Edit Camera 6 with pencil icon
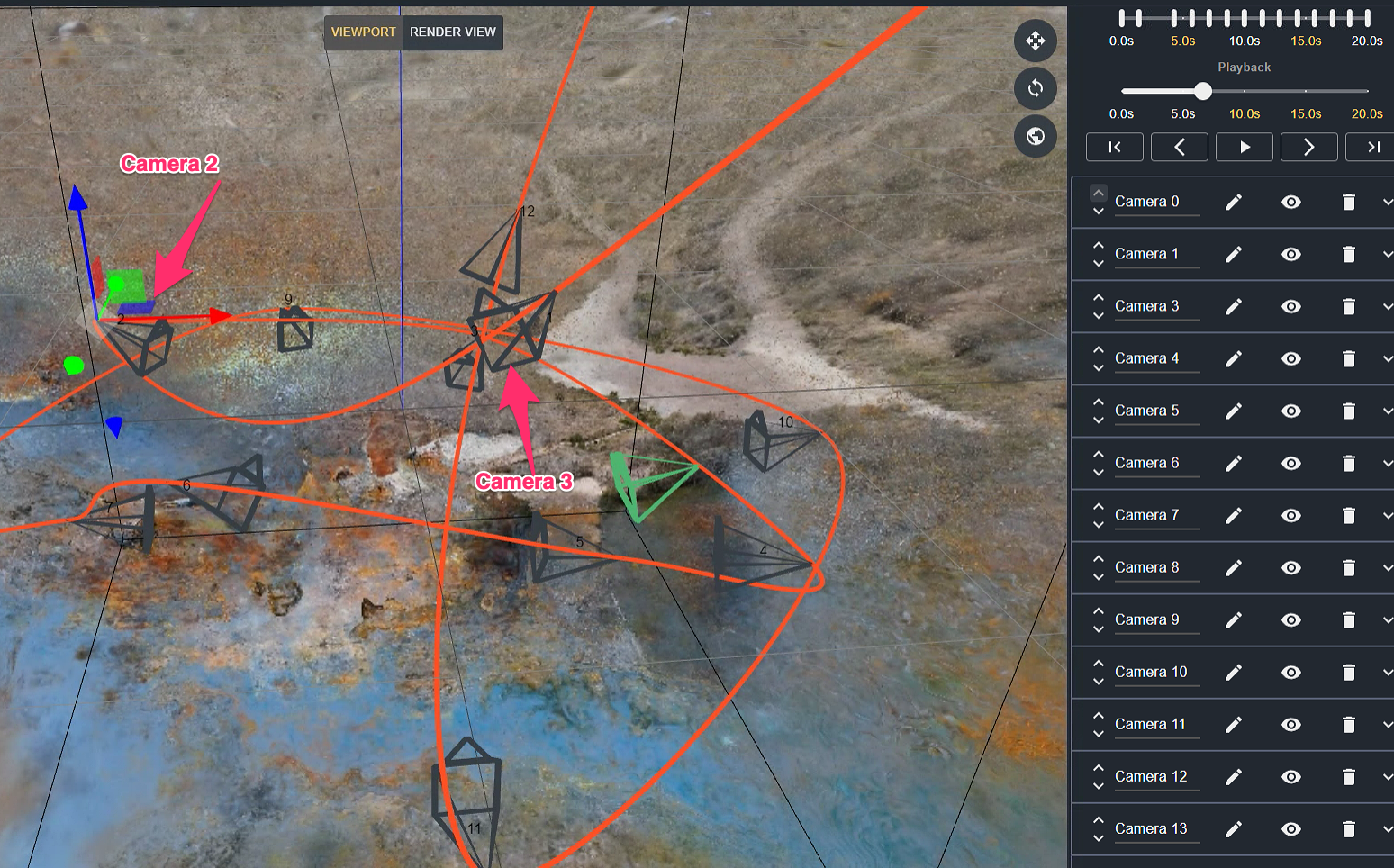The height and width of the screenshot is (868, 1394). pyautogui.click(x=1234, y=463)
